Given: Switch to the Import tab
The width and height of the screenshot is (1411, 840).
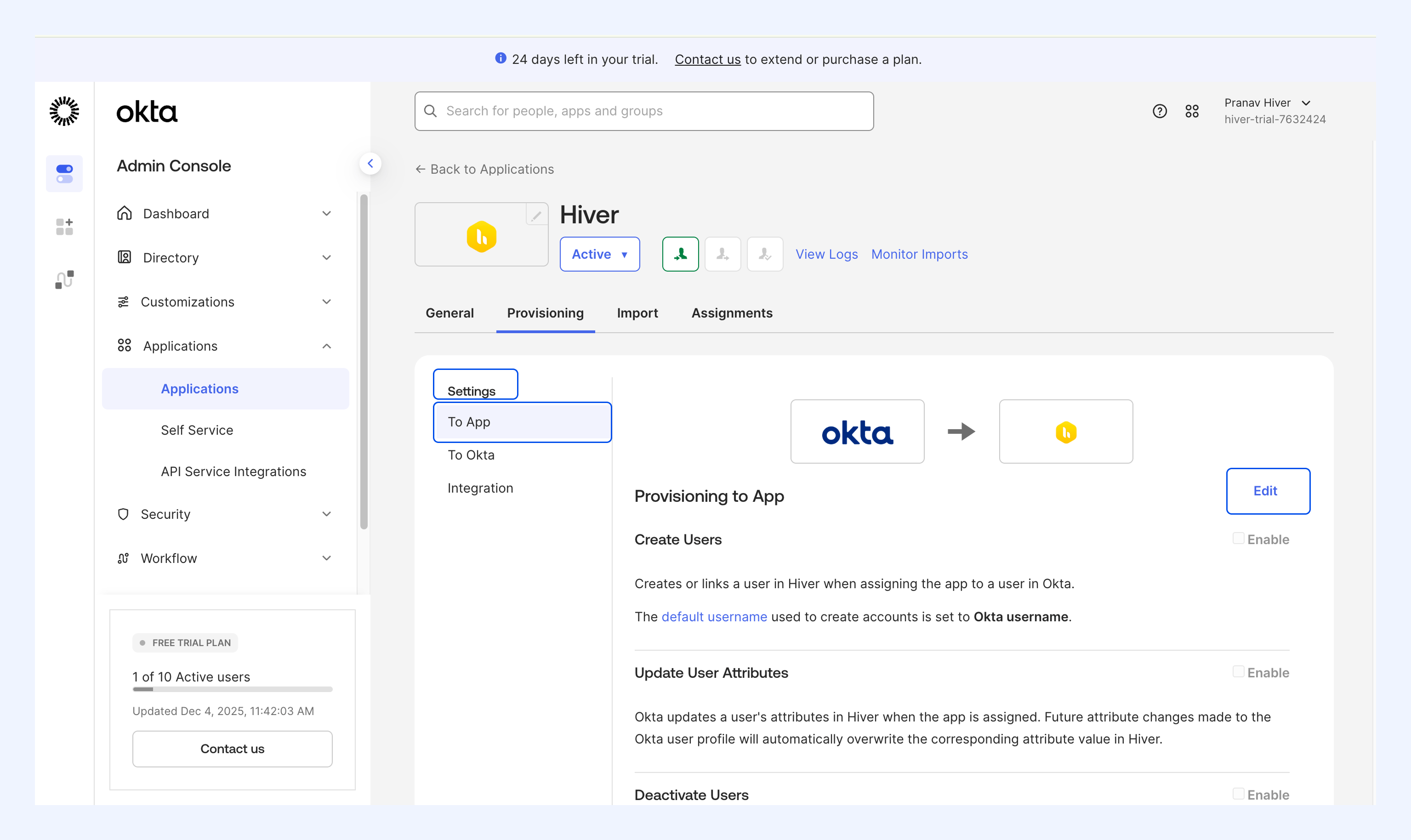Looking at the screenshot, I should (637, 313).
